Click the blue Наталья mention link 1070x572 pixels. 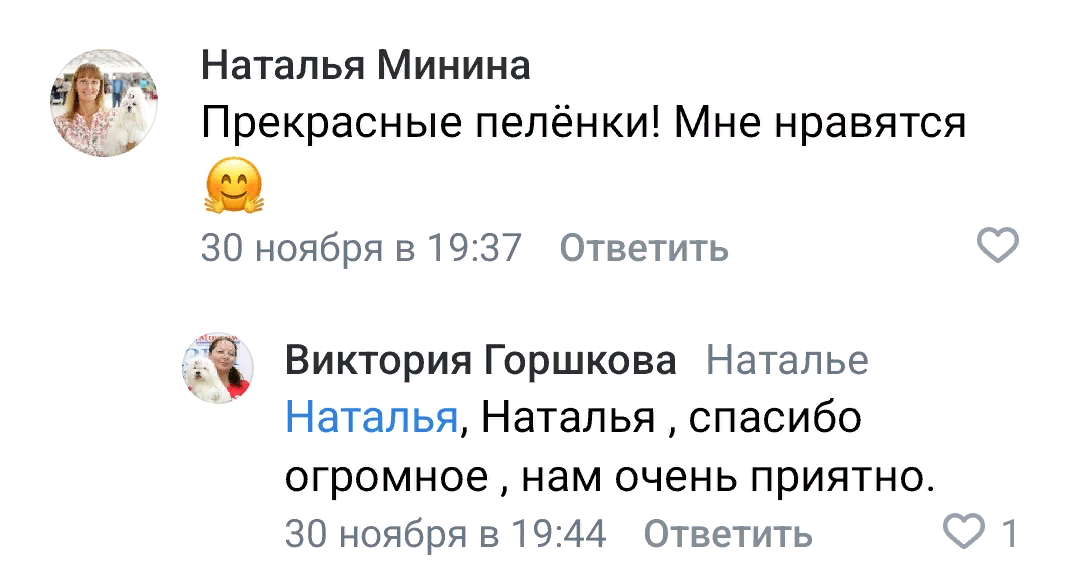click(371, 417)
